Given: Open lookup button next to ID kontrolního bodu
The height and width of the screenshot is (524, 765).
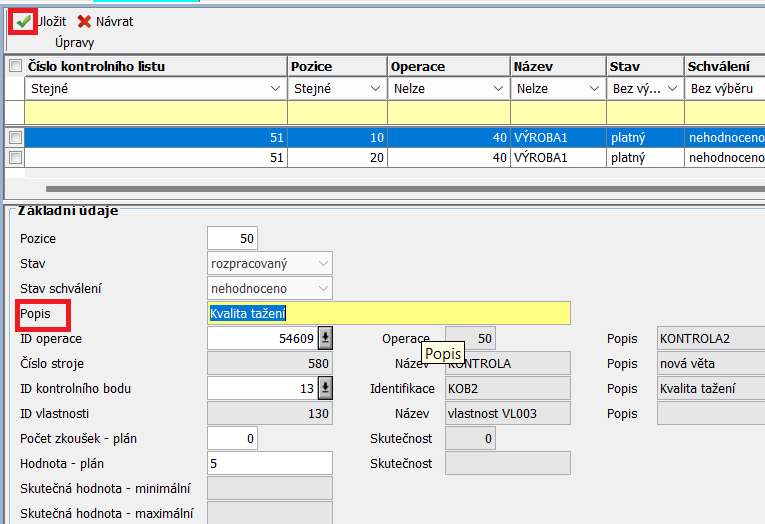Looking at the screenshot, I should tap(325, 388).
